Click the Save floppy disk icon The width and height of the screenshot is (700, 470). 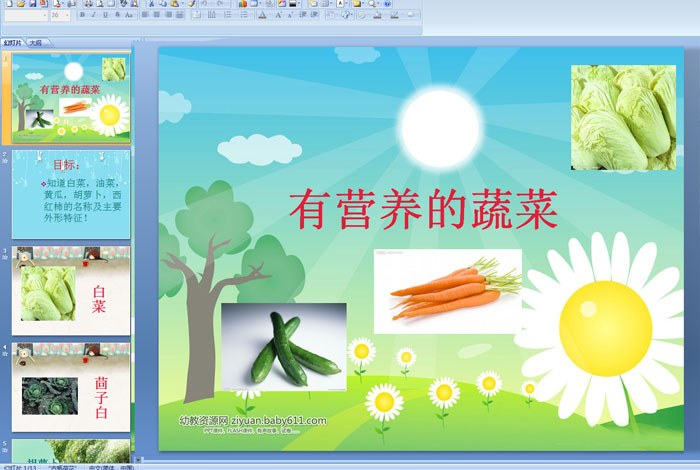coord(33,4)
